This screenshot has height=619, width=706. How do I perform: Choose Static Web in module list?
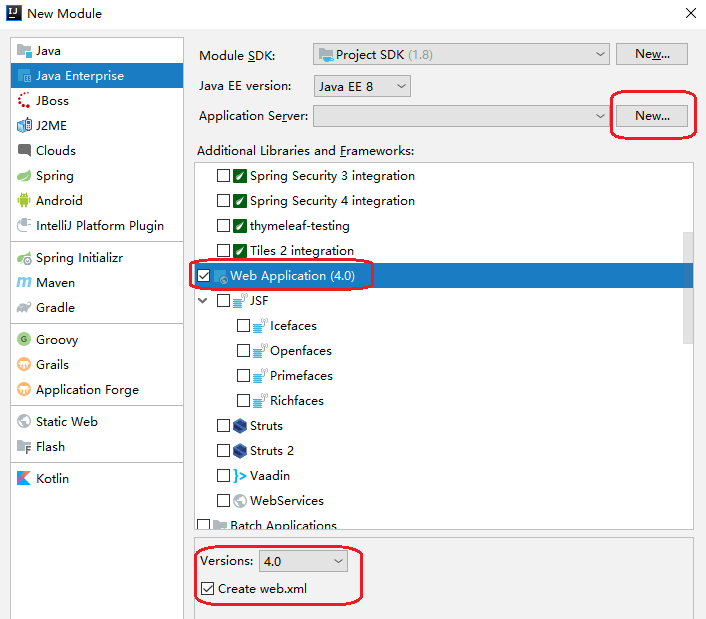(x=66, y=422)
